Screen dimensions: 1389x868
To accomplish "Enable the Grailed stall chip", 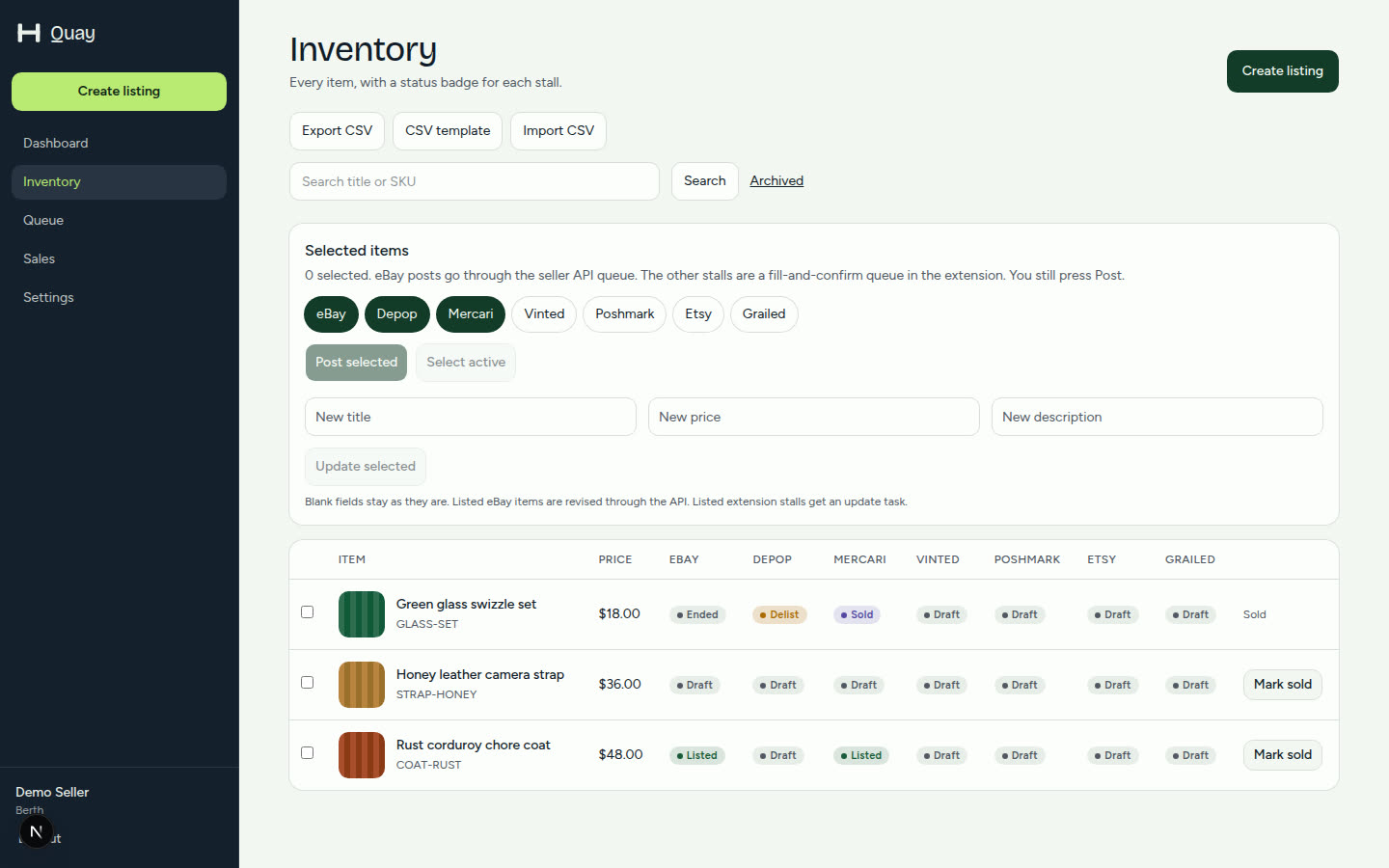I will [x=764, y=314].
